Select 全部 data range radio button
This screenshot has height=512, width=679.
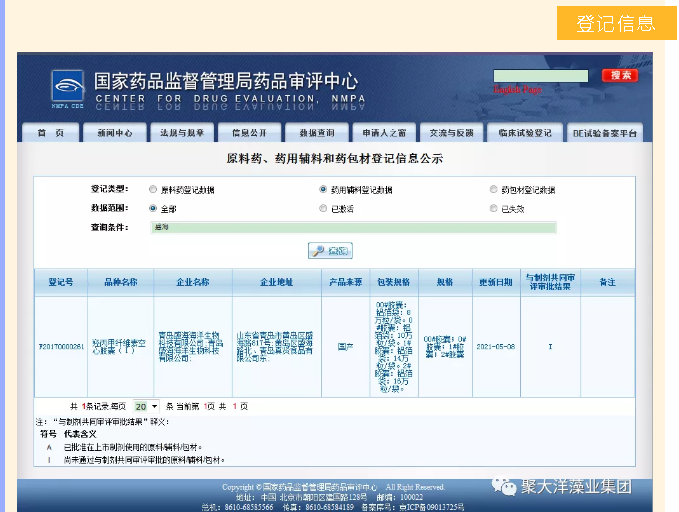coord(153,209)
